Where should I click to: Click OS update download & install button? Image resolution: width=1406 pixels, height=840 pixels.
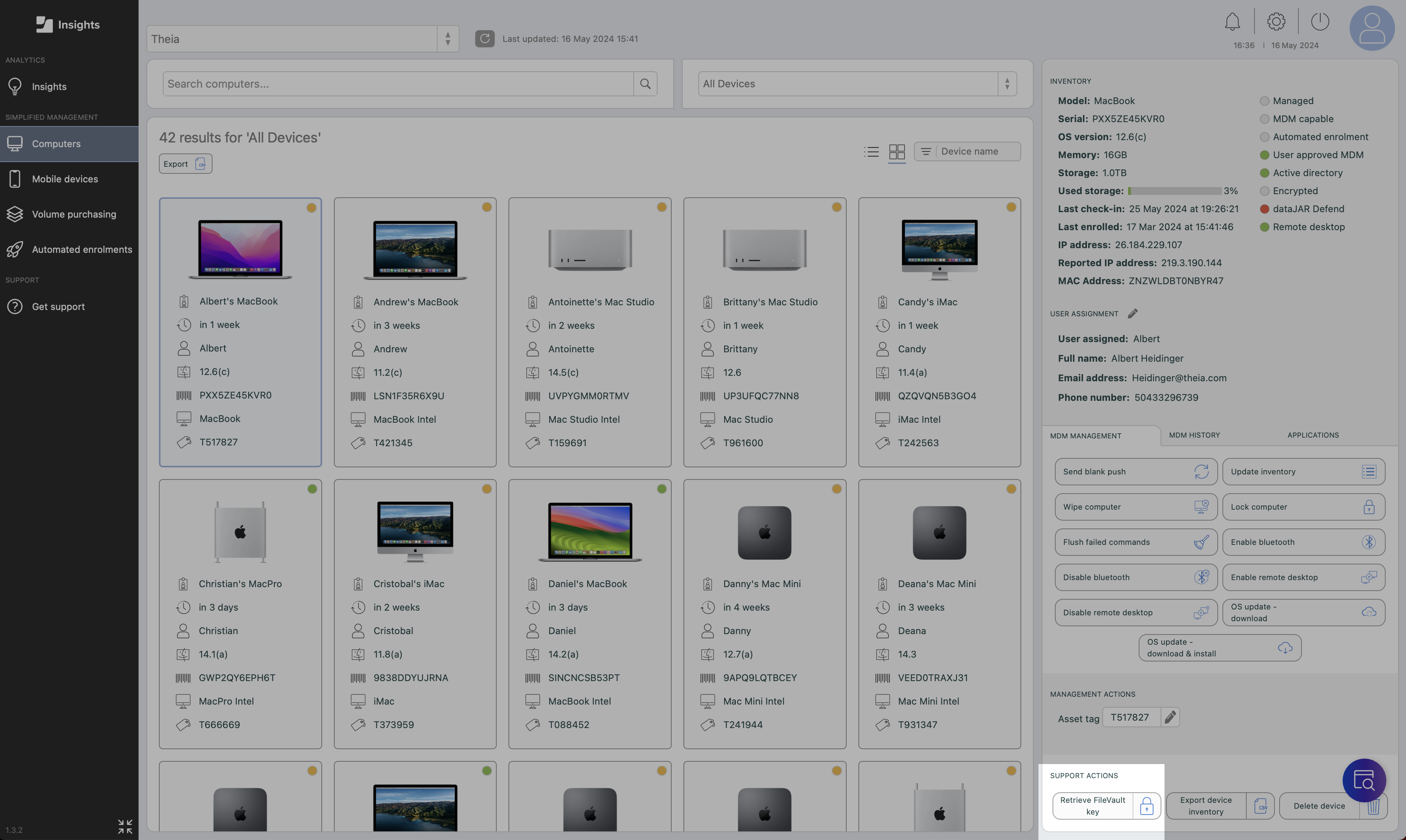pyautogui.click(x=1219, y=647)
